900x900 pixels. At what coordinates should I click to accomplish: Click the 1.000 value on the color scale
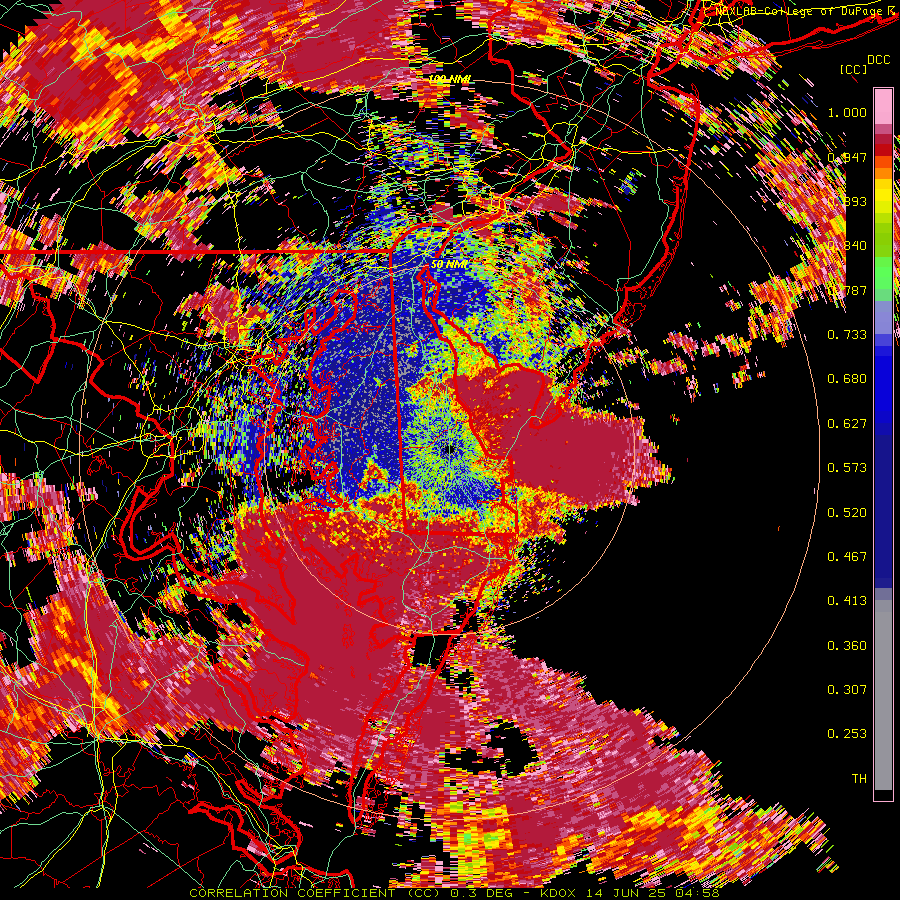coord(847,112)
